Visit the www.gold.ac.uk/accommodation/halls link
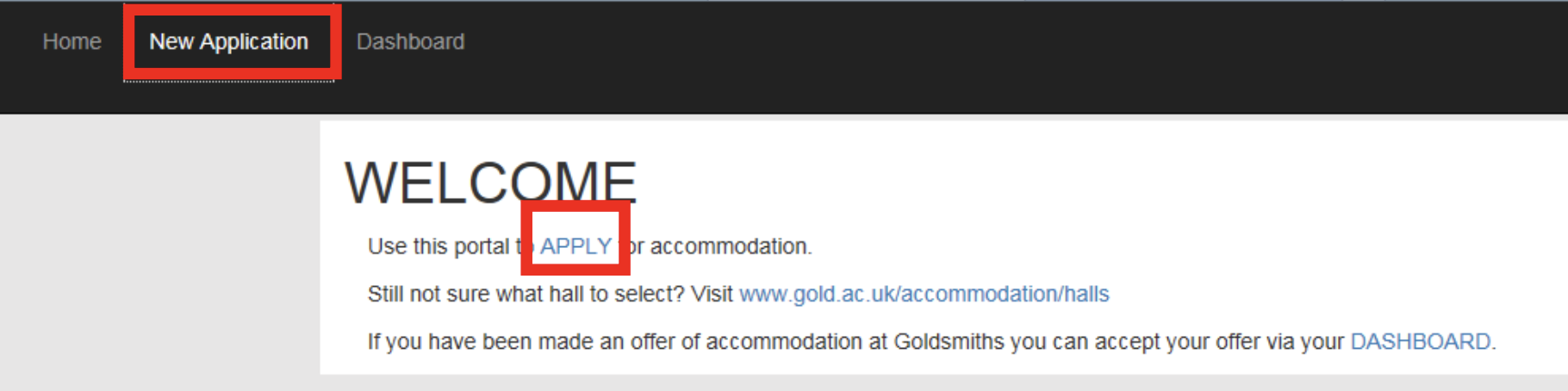The height and width of the screenshot is (391, 1568). click(924, 295)
